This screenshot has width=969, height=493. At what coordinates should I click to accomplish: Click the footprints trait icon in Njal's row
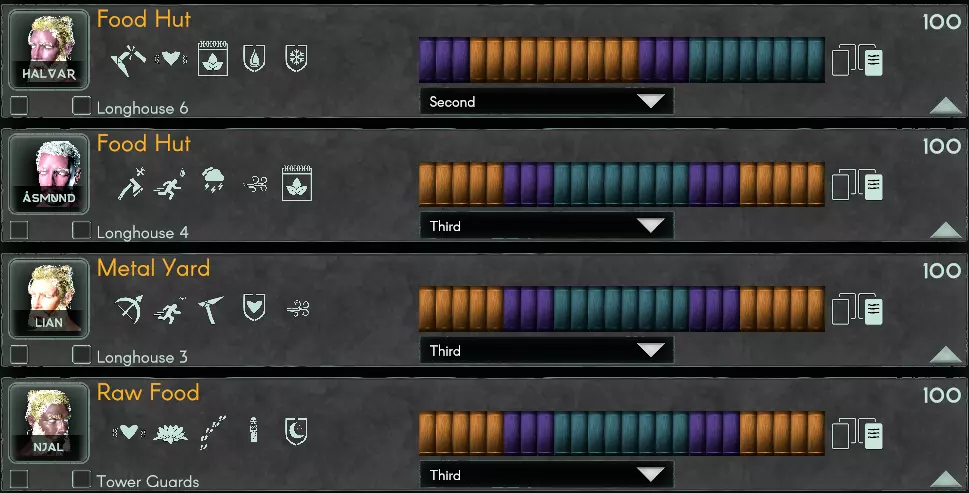click(213, 432)
